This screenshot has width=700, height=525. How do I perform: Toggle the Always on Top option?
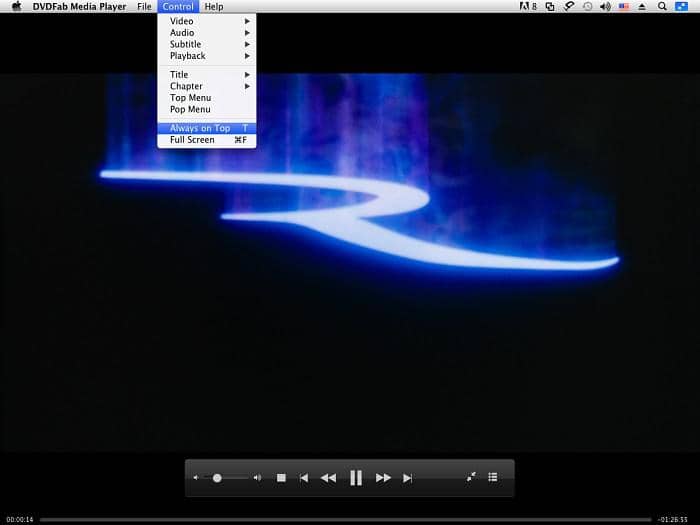pos(207,128)
